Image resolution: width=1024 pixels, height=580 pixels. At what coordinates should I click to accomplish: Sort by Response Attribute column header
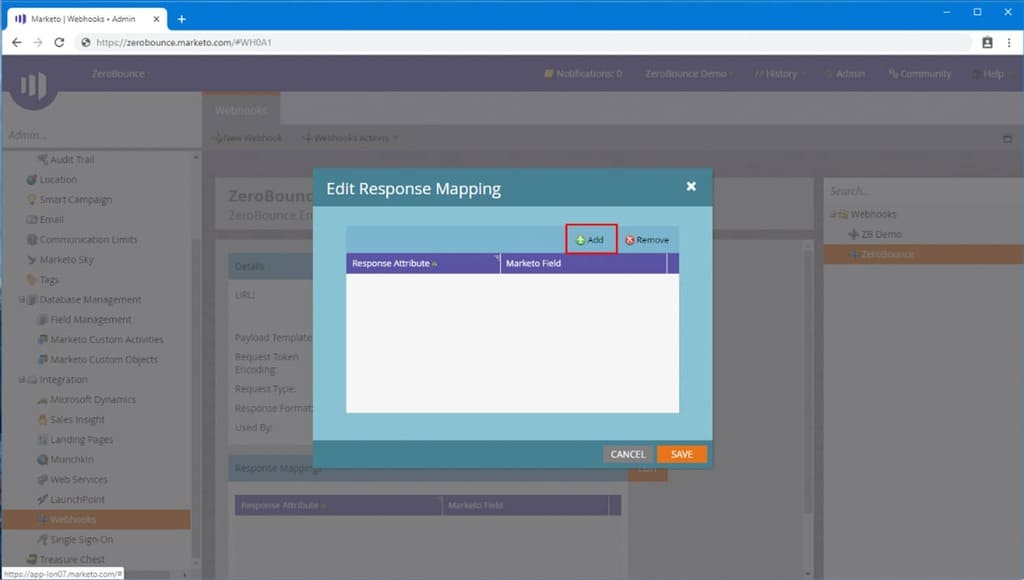click(423, 263)
